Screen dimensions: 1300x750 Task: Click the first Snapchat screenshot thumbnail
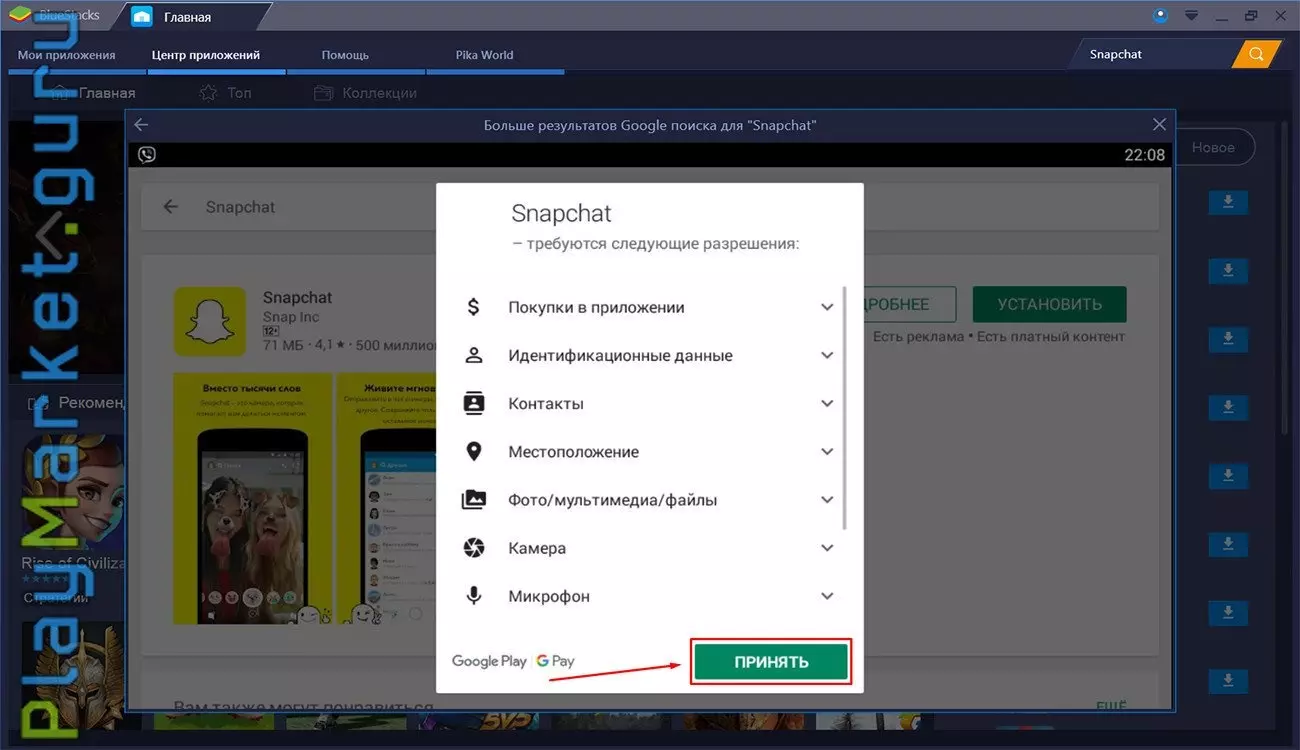point(253,499)
